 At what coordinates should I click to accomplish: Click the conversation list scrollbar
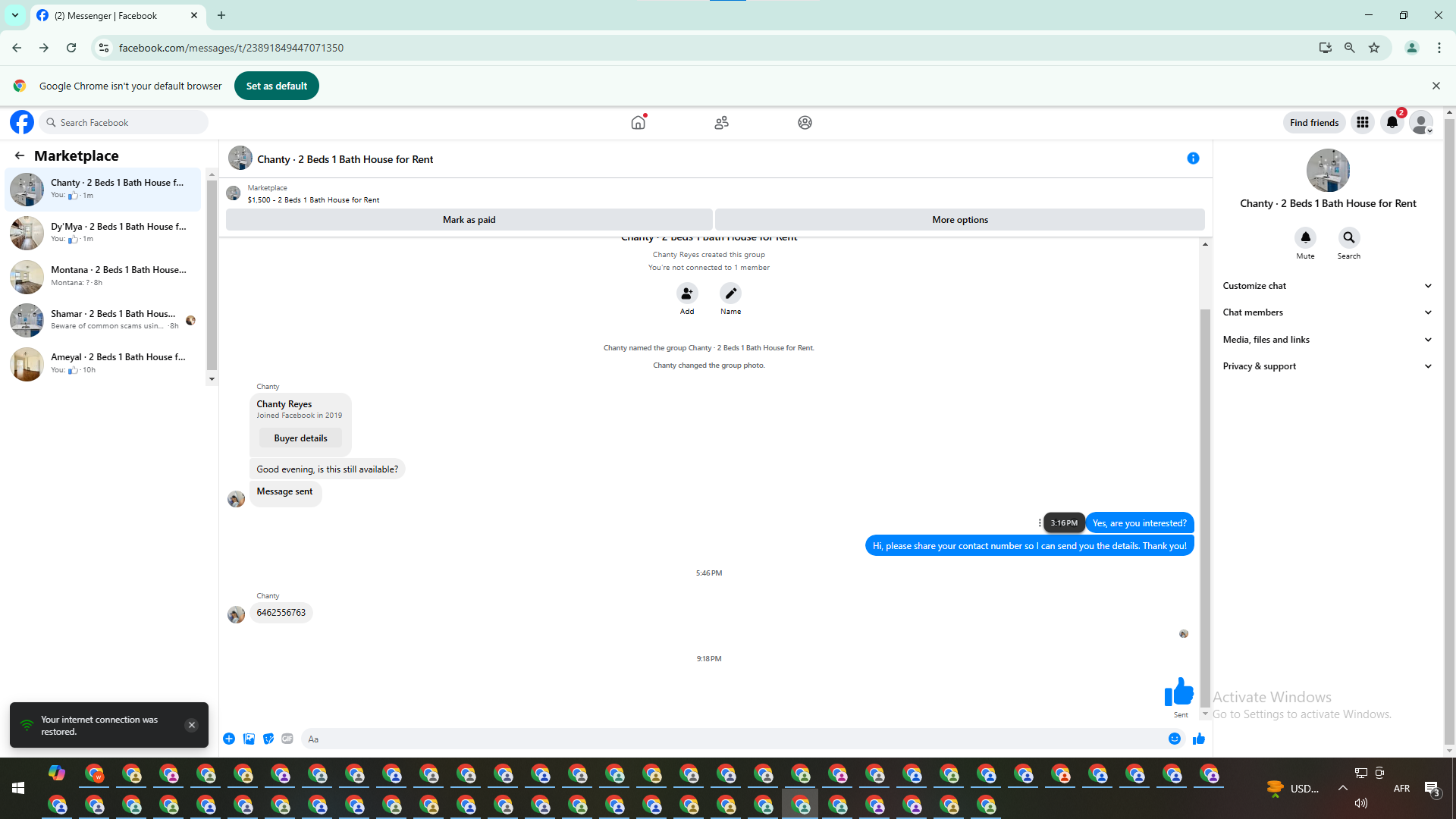coord(212,277)
